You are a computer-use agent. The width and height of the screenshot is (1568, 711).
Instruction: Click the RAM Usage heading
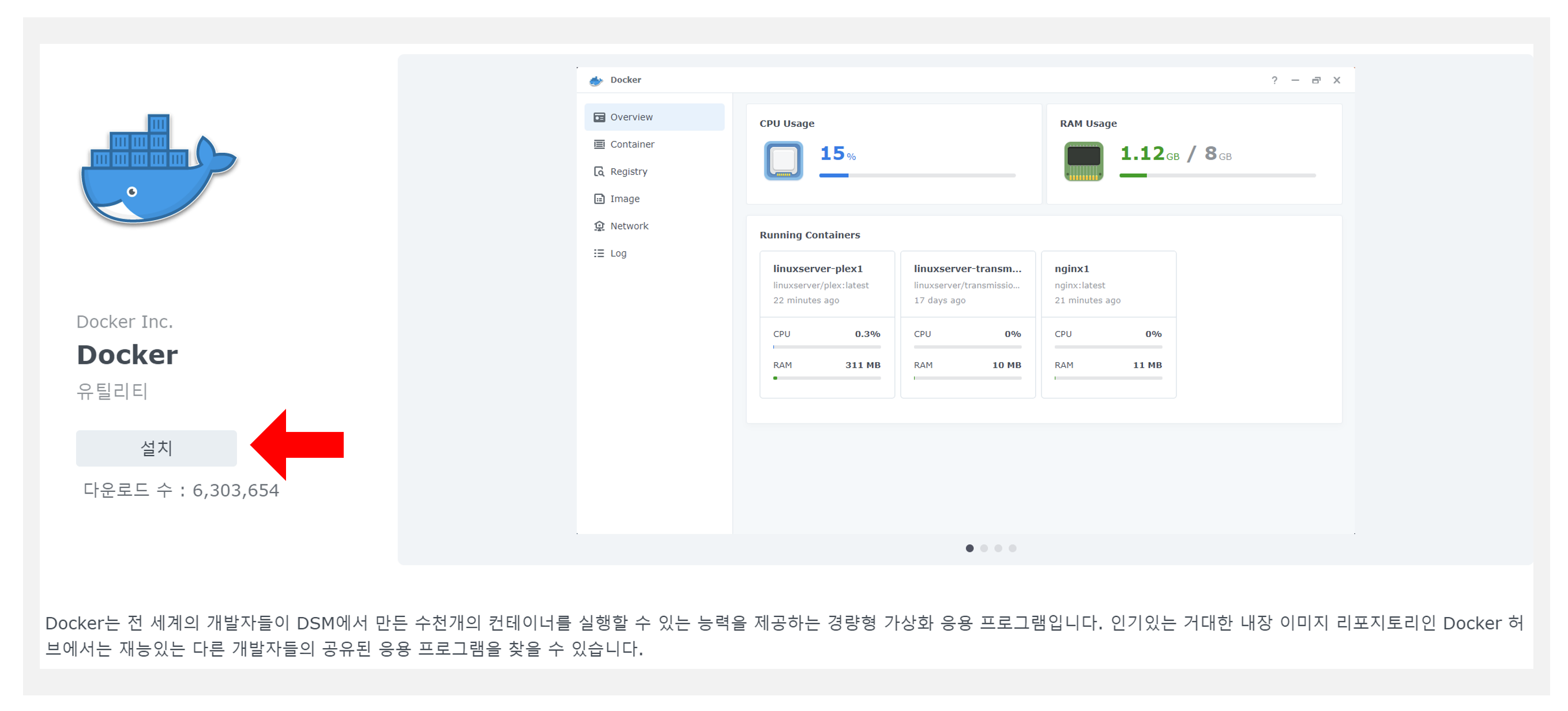(x=1088, y=123)
